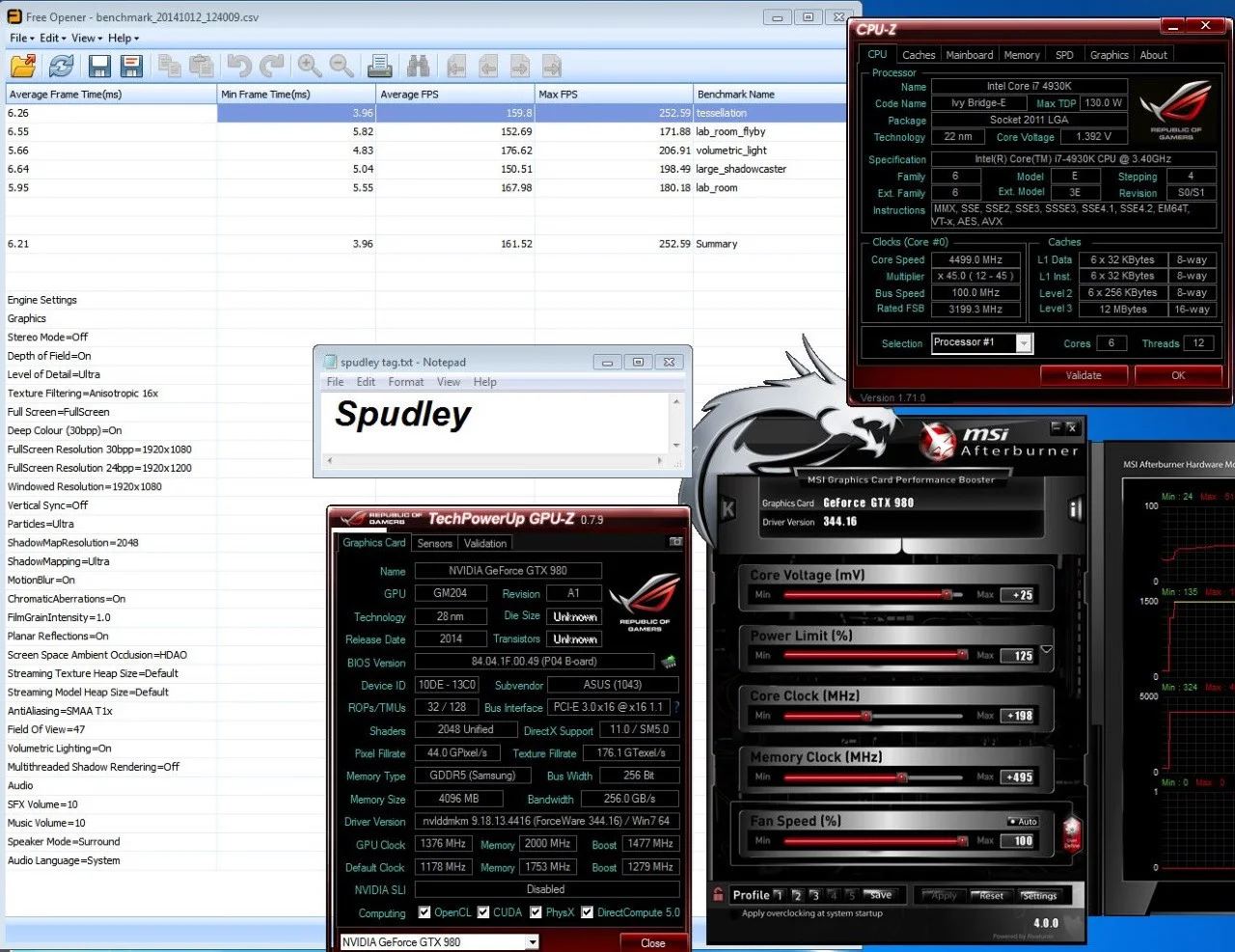Image resolution: width=1235 pixels, height=952 pixels.
Task: Open the Edit menu in Free Opener
Action: (53, 39)
